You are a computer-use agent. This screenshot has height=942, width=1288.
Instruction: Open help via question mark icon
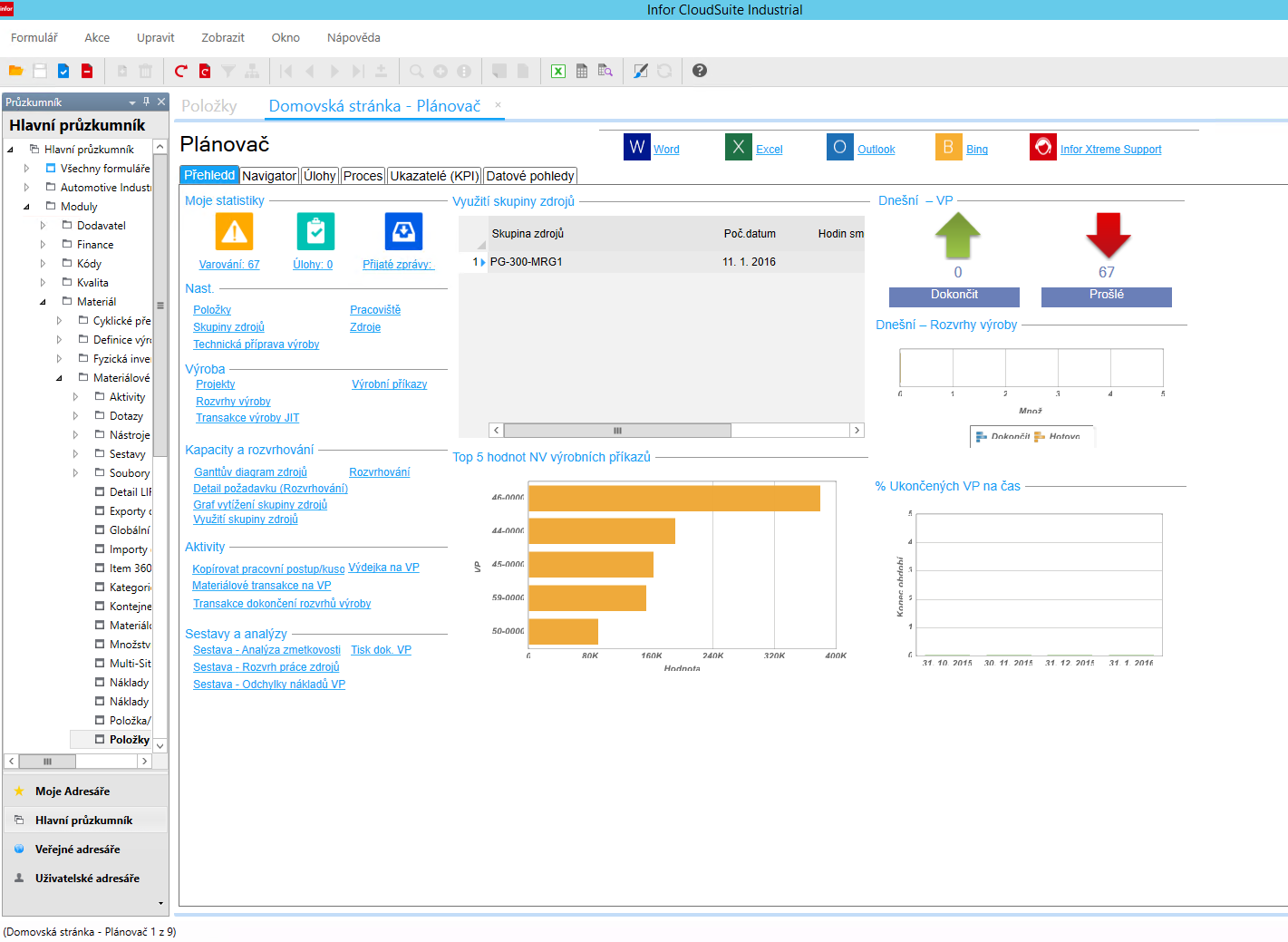(700, 71)
